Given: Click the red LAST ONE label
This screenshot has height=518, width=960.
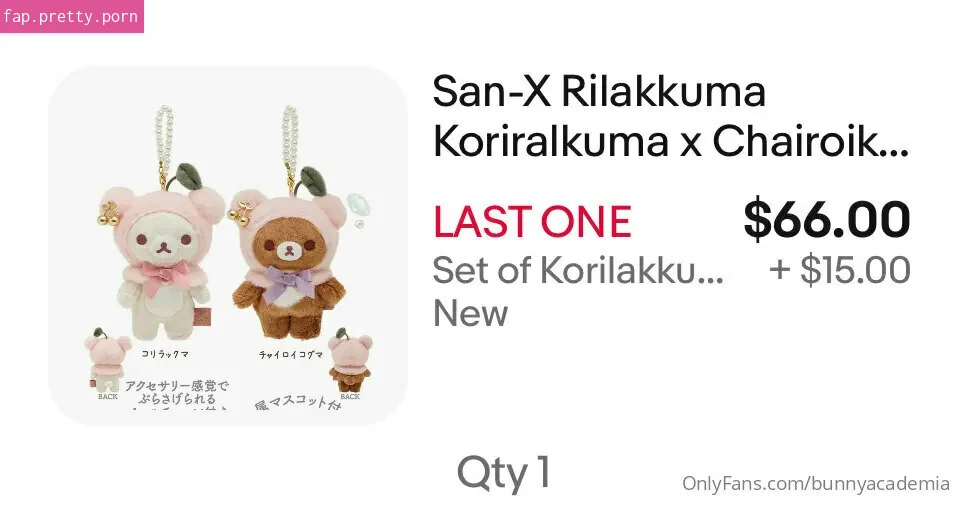Looking at the screenshot, I should pos(532,222).
